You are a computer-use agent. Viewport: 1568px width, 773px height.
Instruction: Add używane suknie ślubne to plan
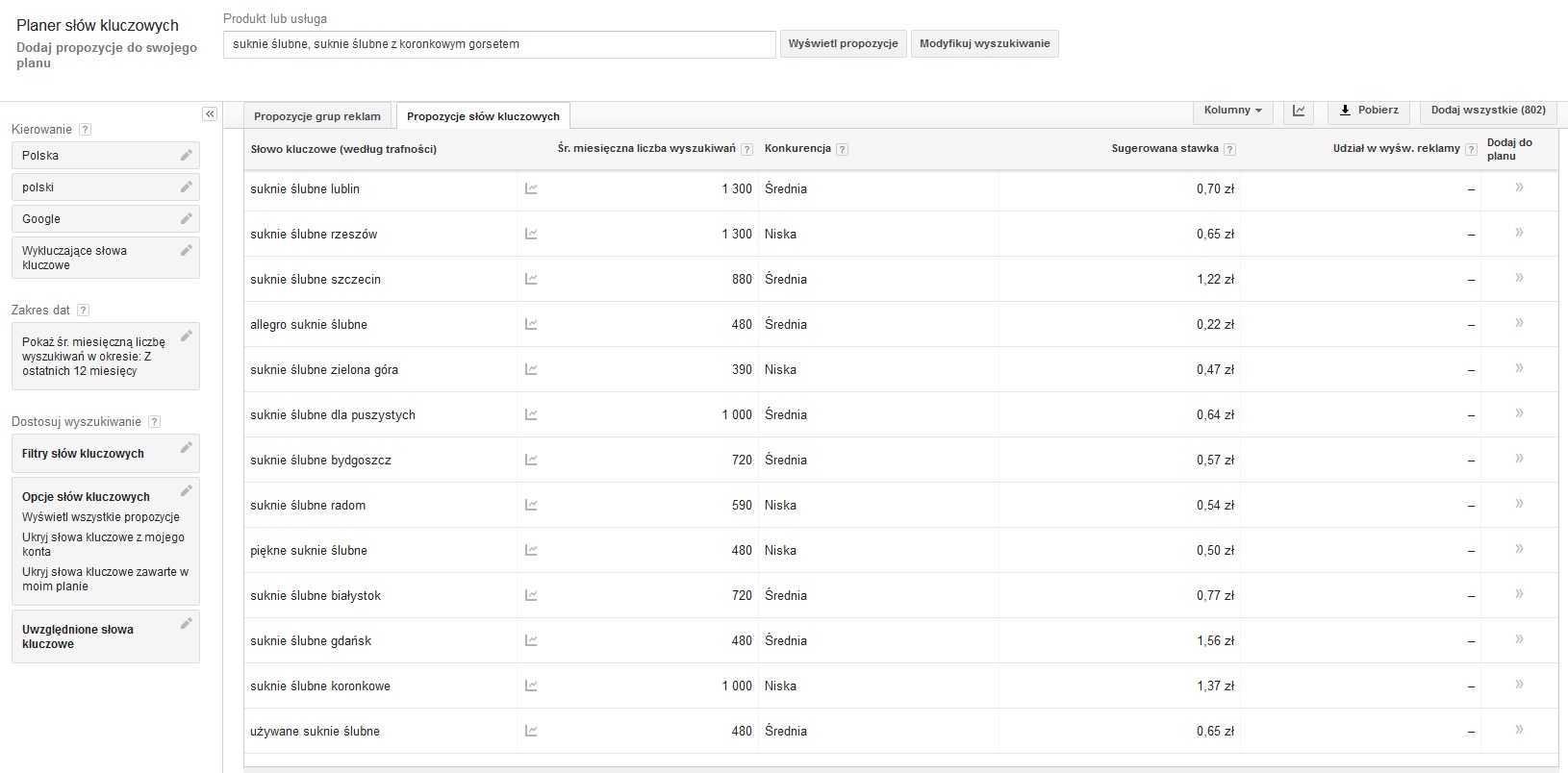1519,730
